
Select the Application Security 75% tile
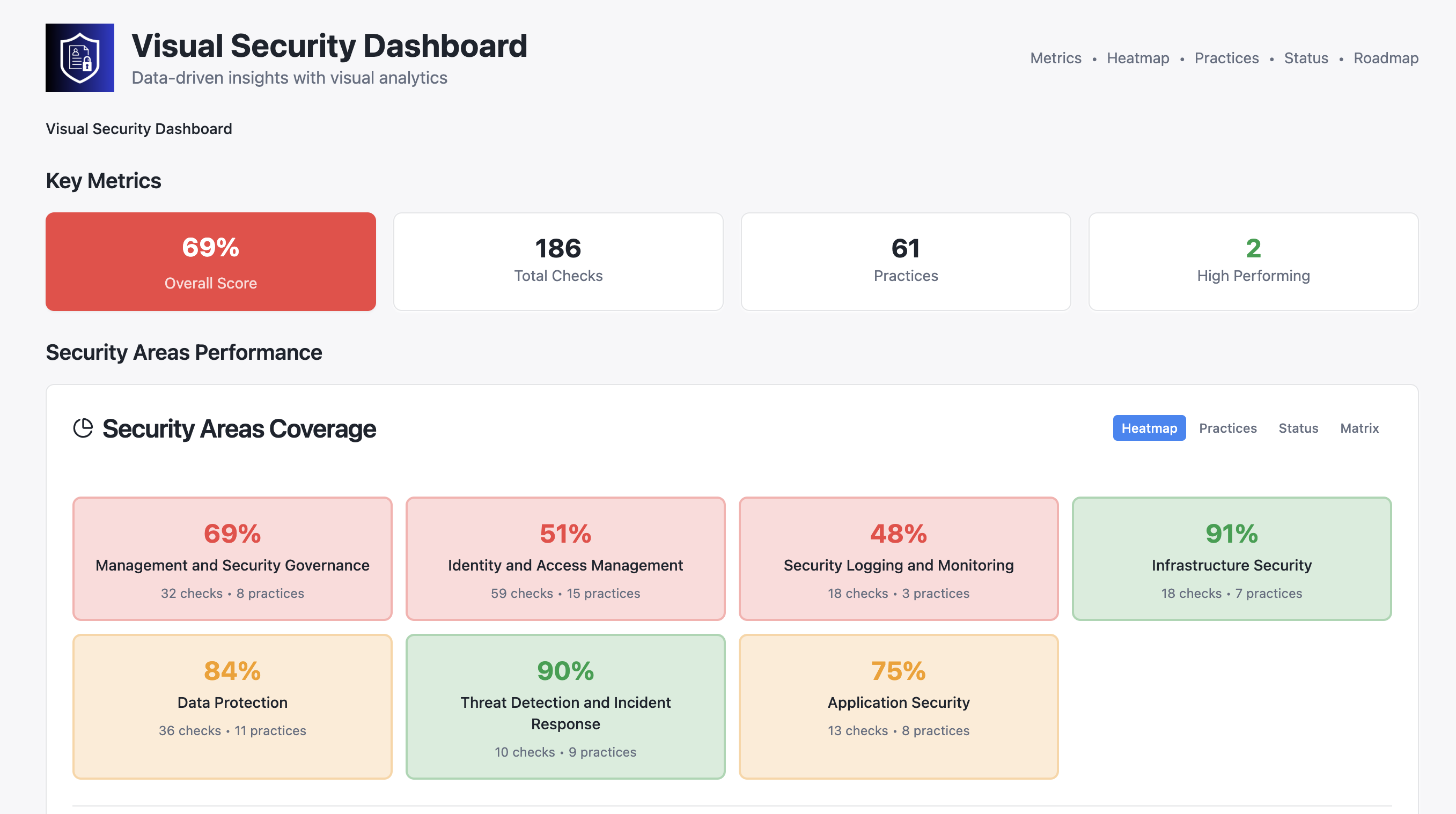tap(898, 706)
